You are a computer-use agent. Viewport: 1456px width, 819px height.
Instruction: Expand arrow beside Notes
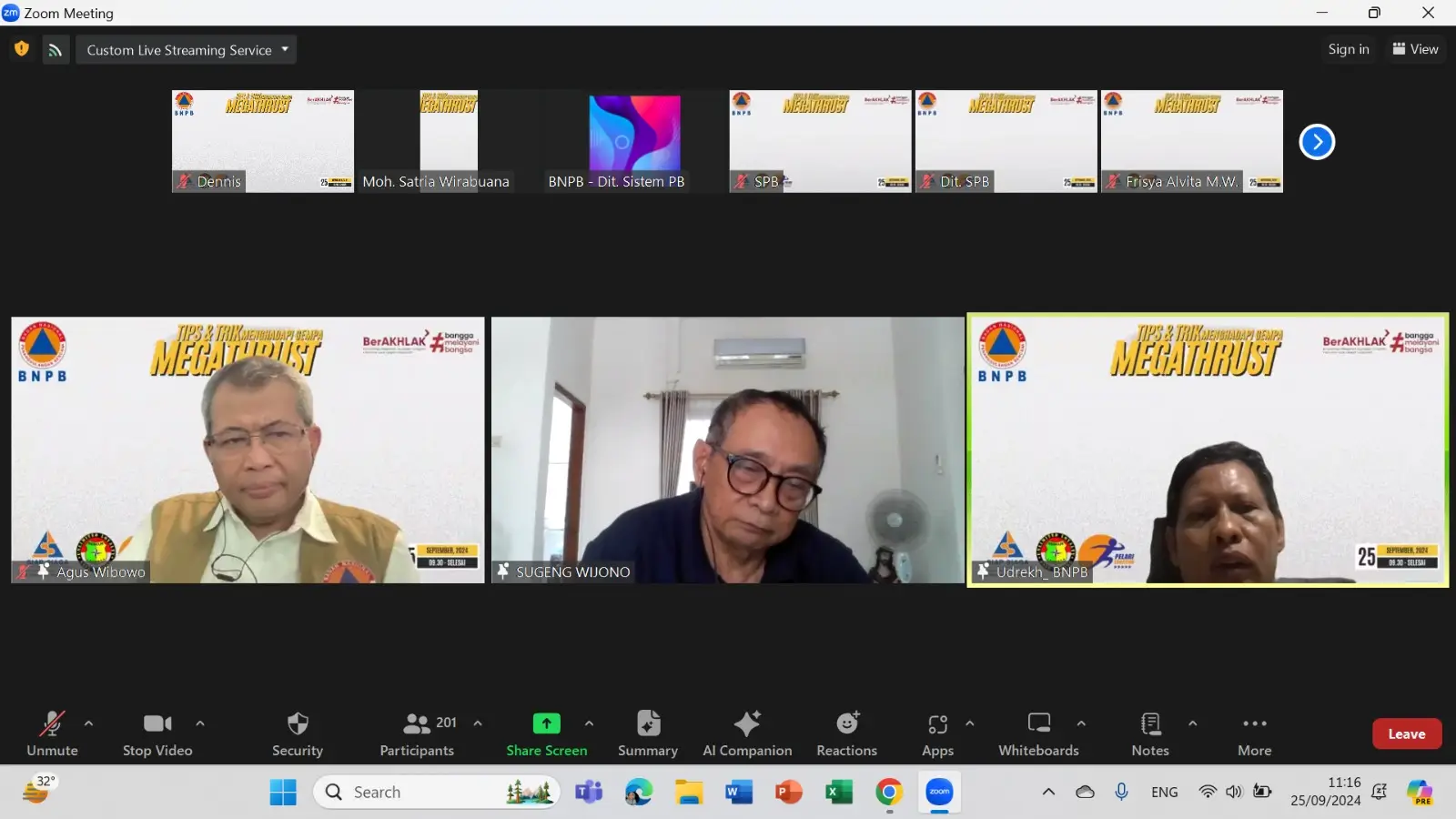click(1192, 723)
